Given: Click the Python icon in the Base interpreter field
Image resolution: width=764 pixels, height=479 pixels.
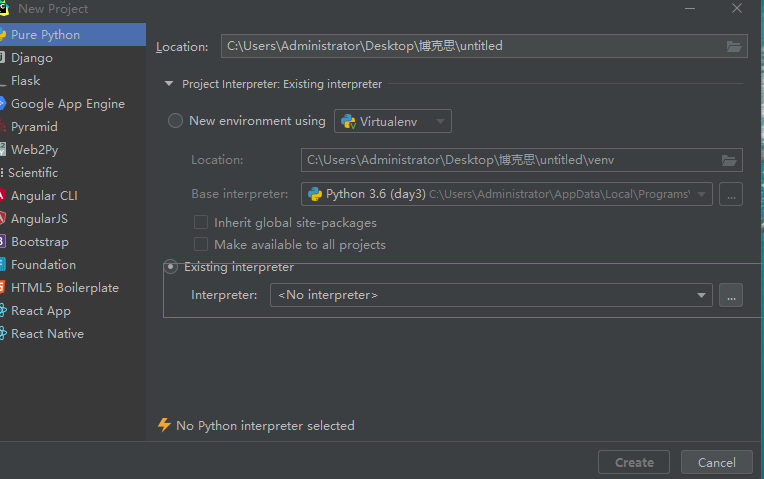Looking at the screenshot, I should point(315,194).
